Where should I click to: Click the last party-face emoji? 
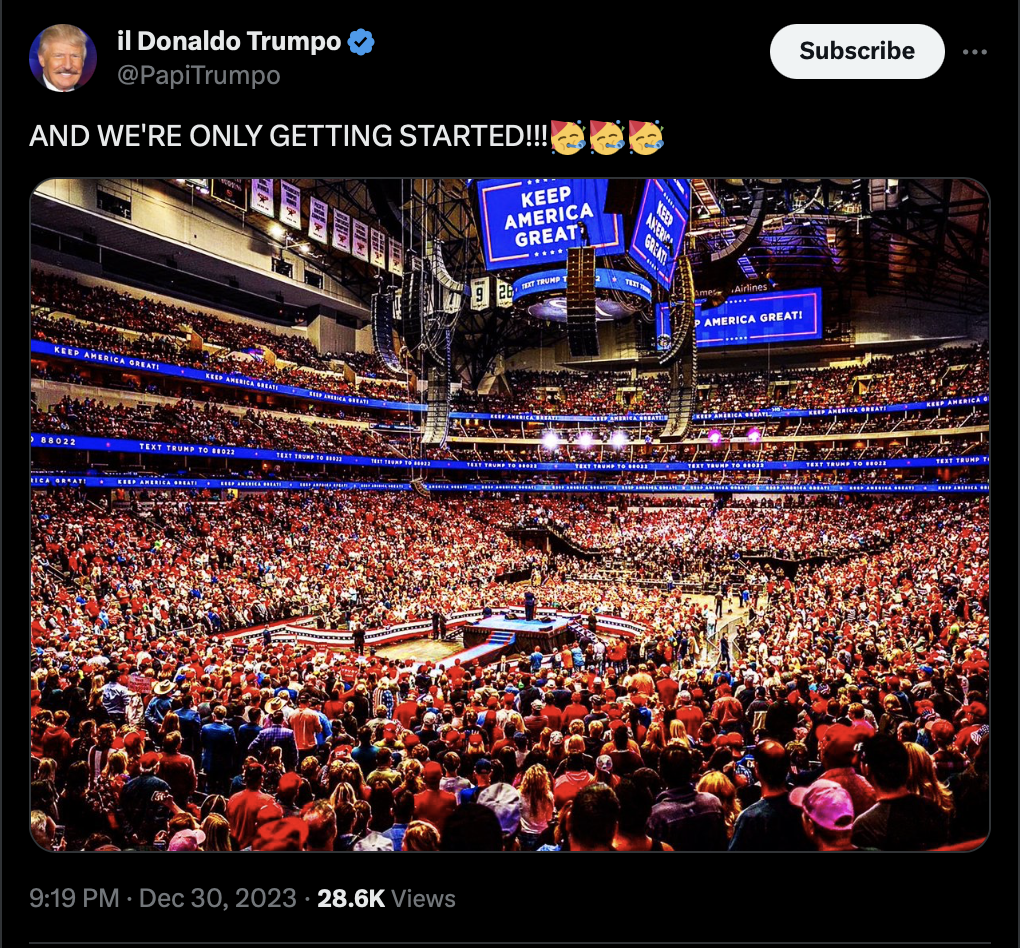tap(646, 137)
